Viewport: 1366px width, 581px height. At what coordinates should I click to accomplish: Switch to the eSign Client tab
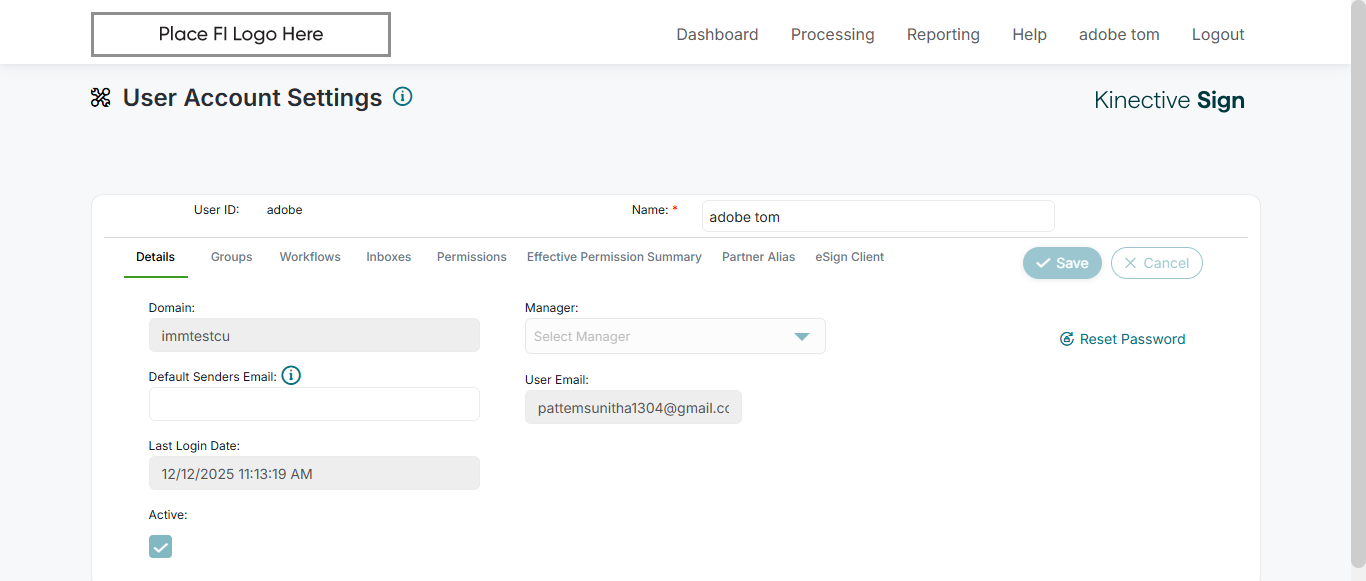tap(849, 257)
